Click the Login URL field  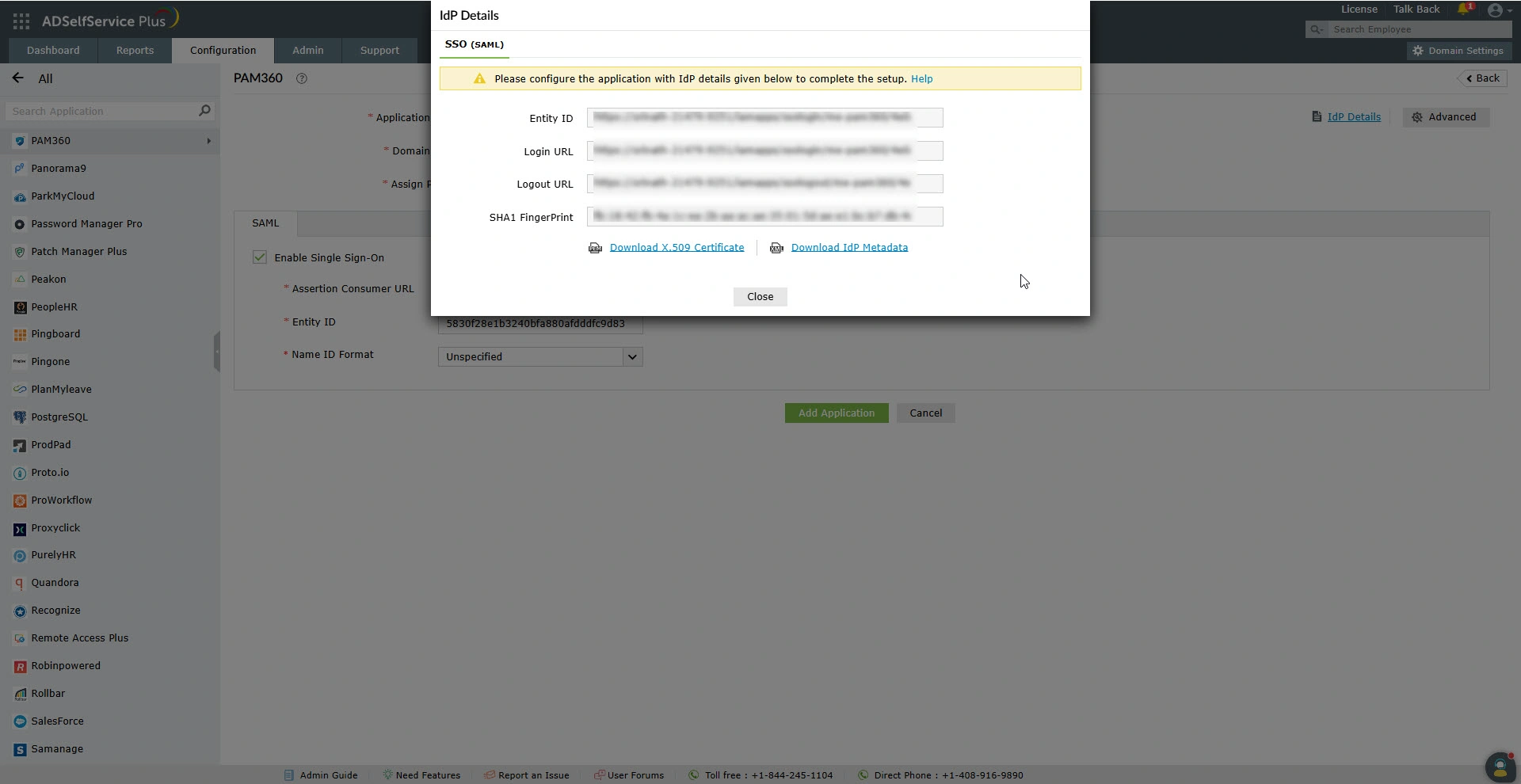tap(764, 151)
